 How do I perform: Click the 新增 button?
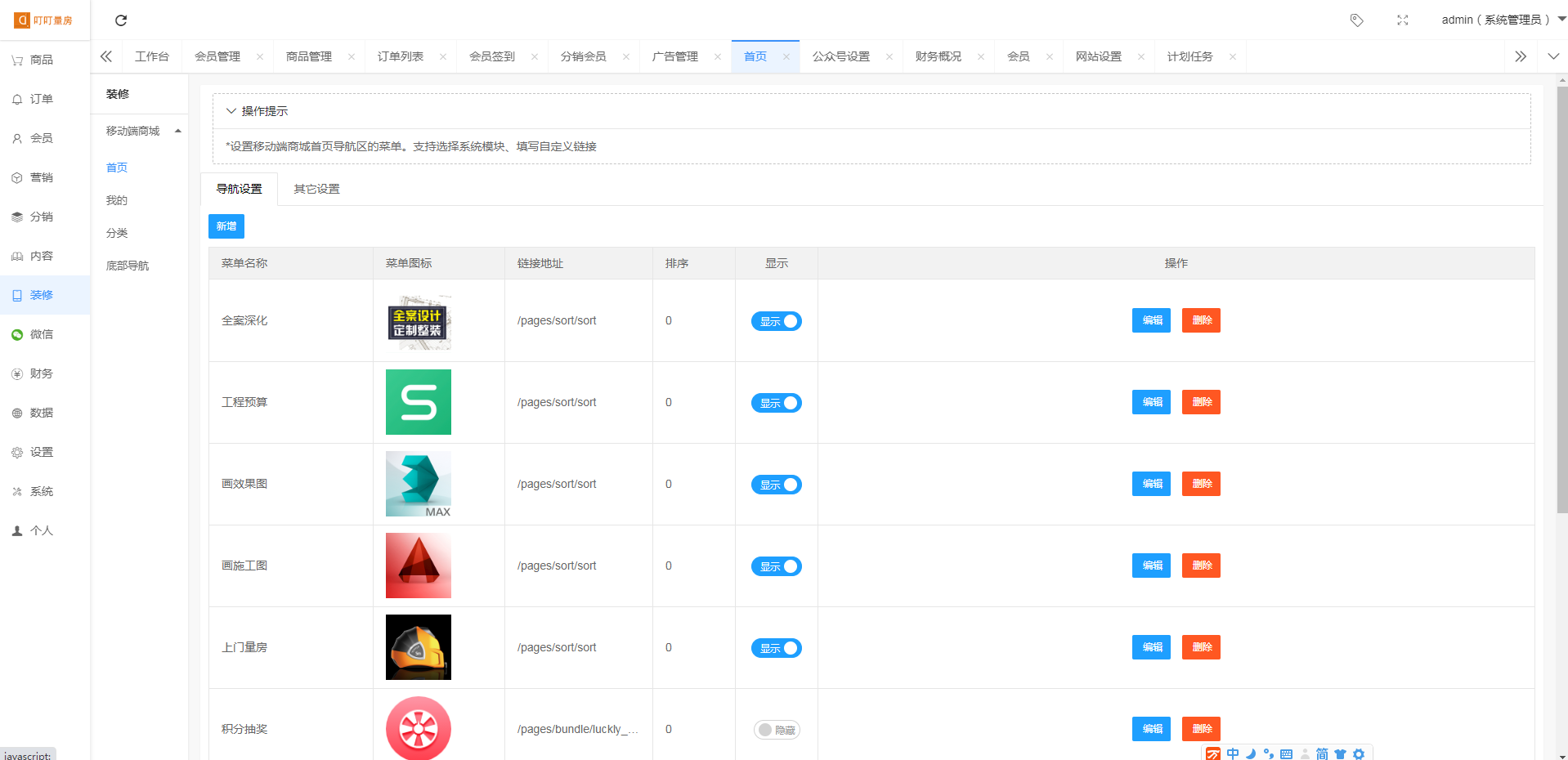(226, 226)
